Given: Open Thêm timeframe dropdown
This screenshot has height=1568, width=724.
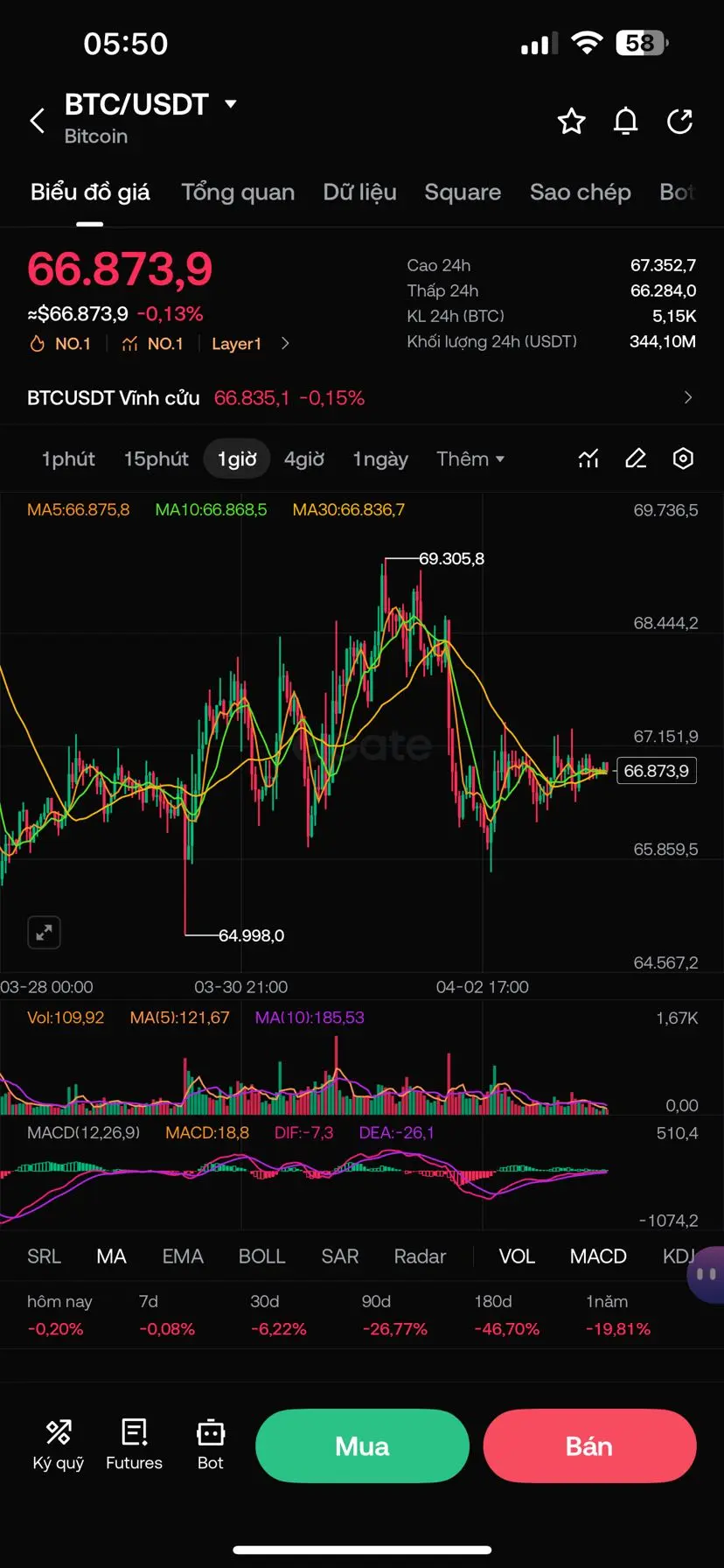Looking at the screenshot, I should point(470,458).
